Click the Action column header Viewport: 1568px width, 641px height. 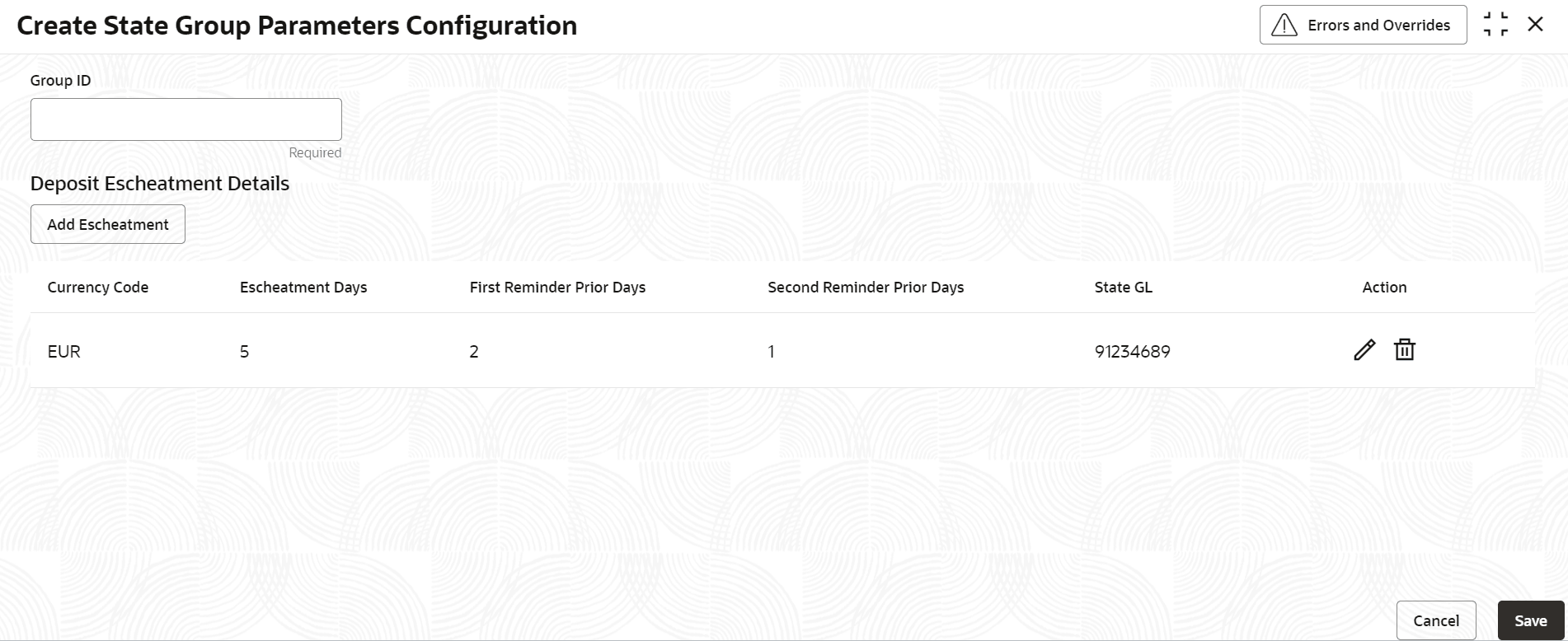pos(1384,288)
